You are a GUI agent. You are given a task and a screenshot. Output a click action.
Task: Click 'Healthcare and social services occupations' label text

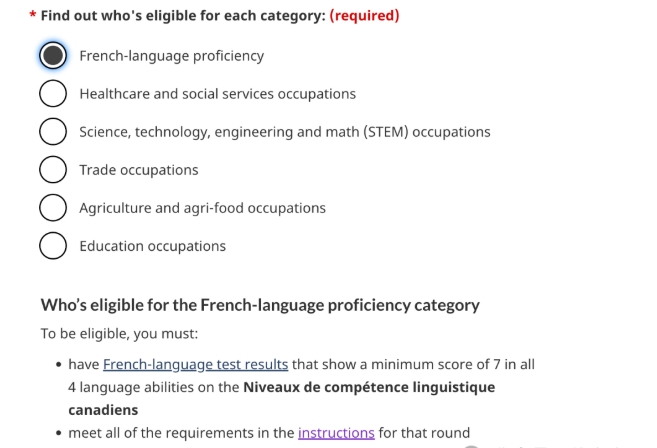pyautogui.click(x=217, y=94)
